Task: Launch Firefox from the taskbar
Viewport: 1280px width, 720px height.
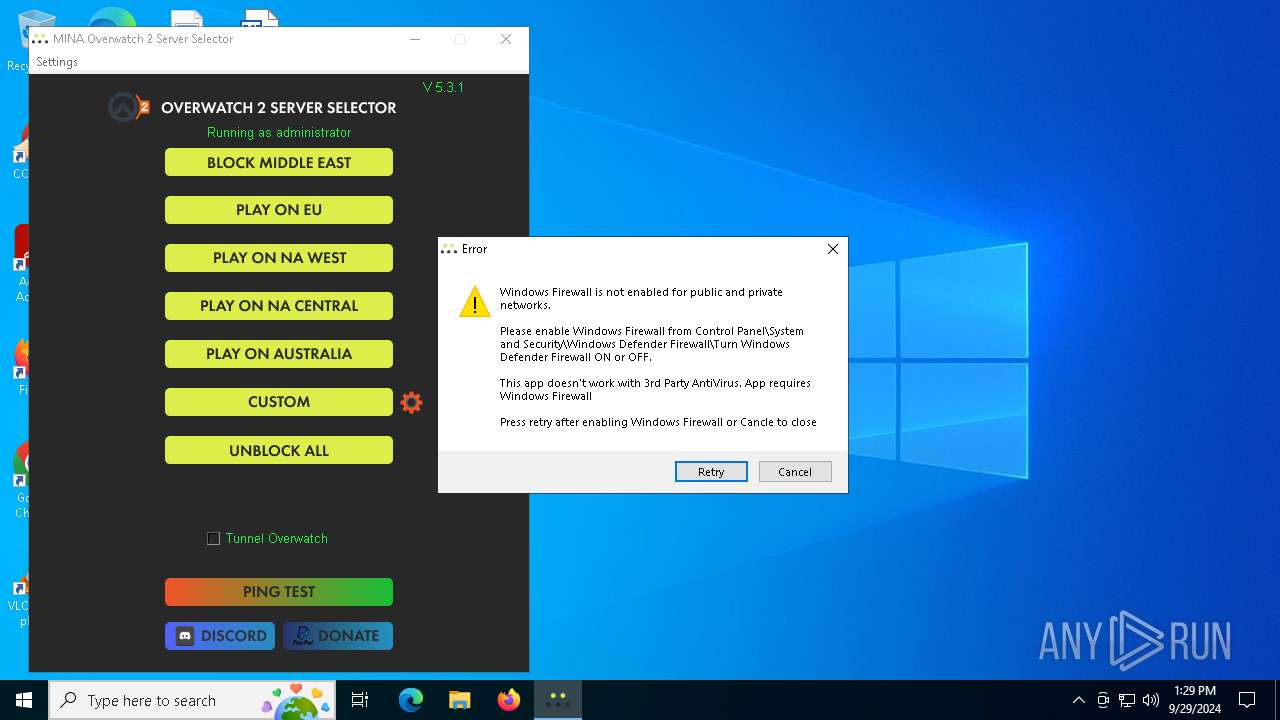Action: coord(509,700)
